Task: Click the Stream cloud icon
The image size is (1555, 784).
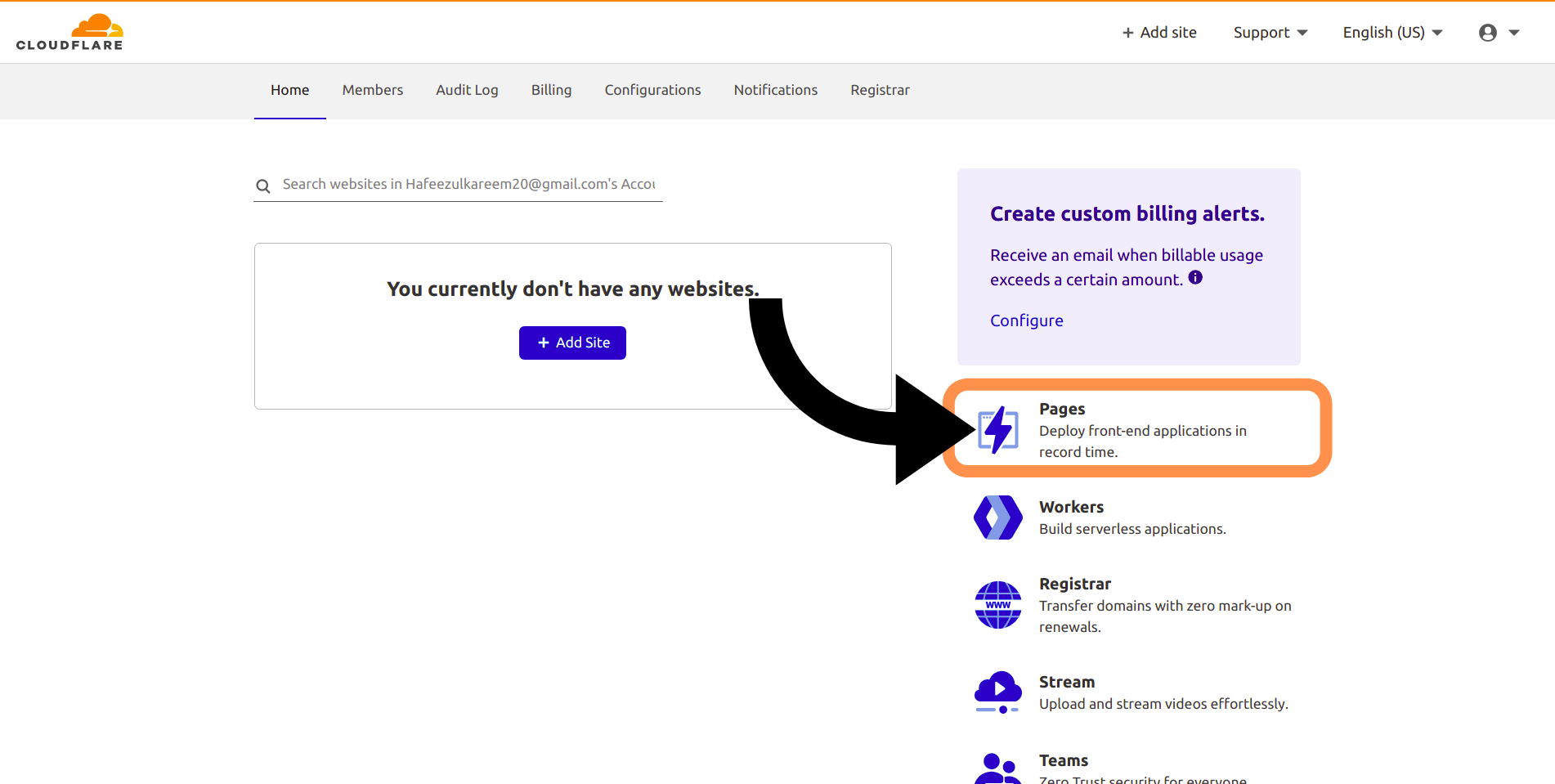Action: pos(997,691)
